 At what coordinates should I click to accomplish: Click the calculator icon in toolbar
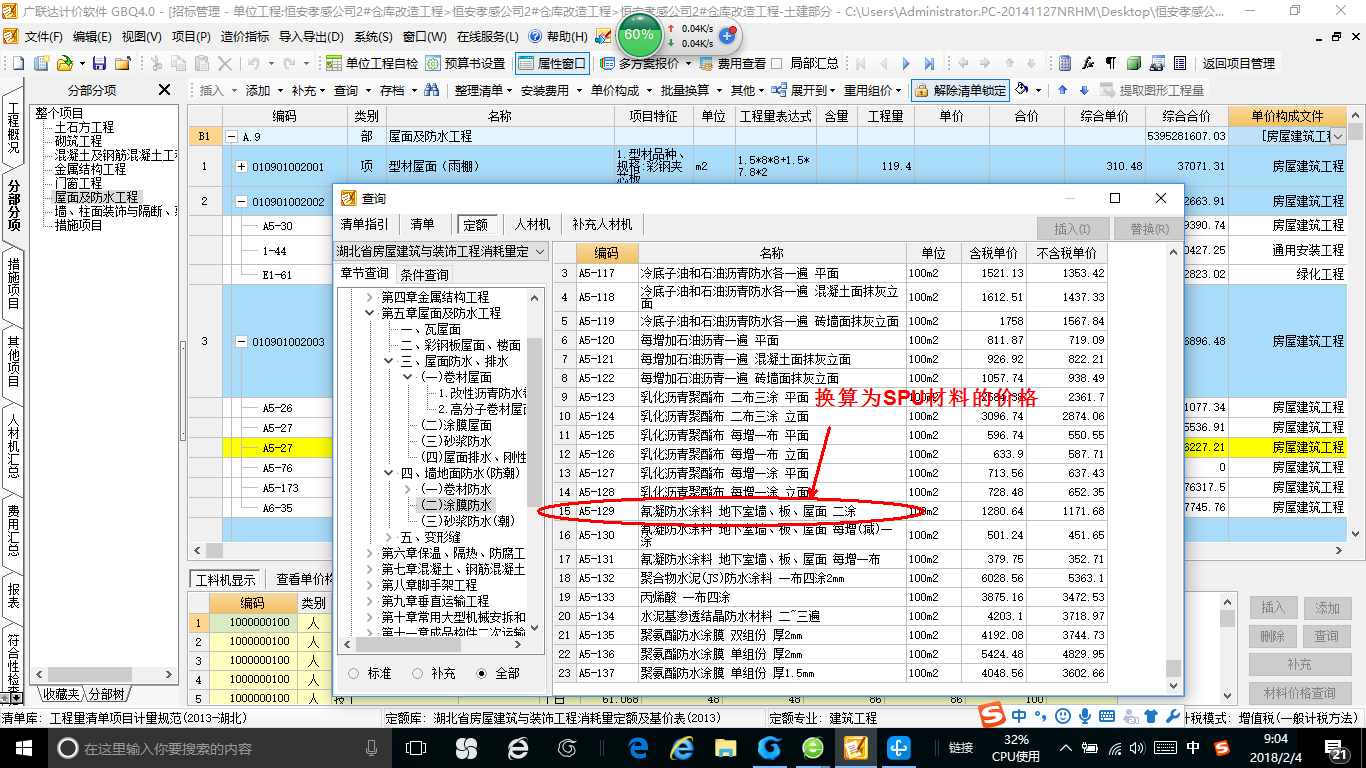pyautogui.click(x=1065, y=63)
